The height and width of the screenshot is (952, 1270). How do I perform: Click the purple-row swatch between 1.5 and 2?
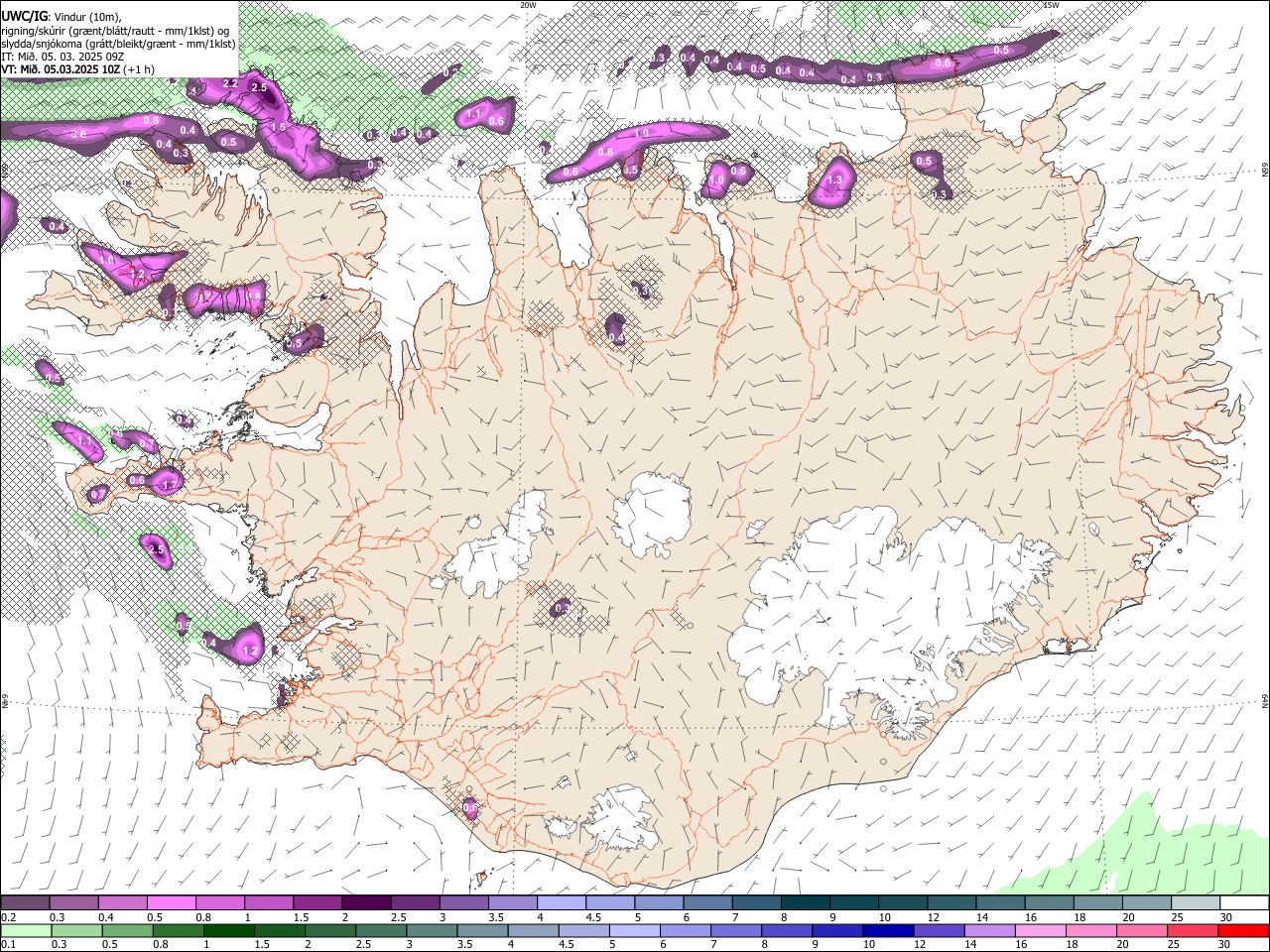(x=317, y=902)
